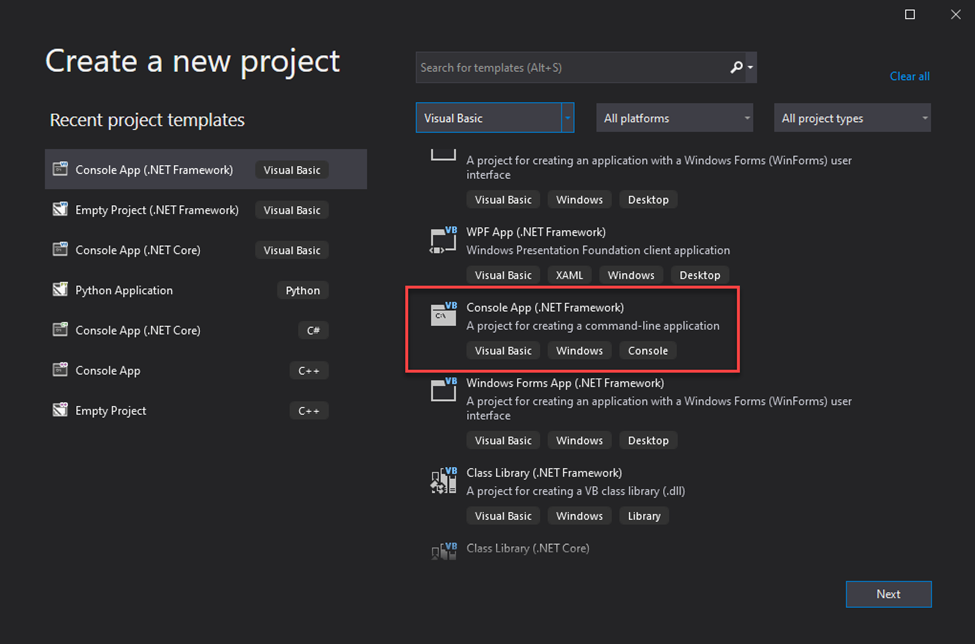Open the All project types dropdown

(x=852, y=118)
